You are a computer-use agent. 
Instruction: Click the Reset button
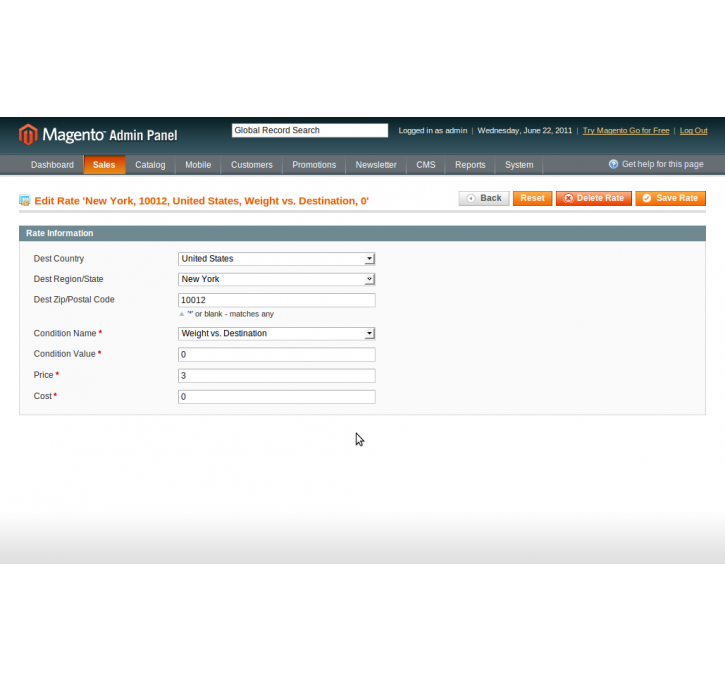pos(532,198)
